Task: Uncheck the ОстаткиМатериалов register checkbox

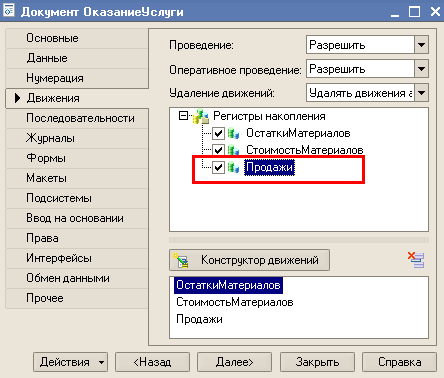Action: point(218,133)
